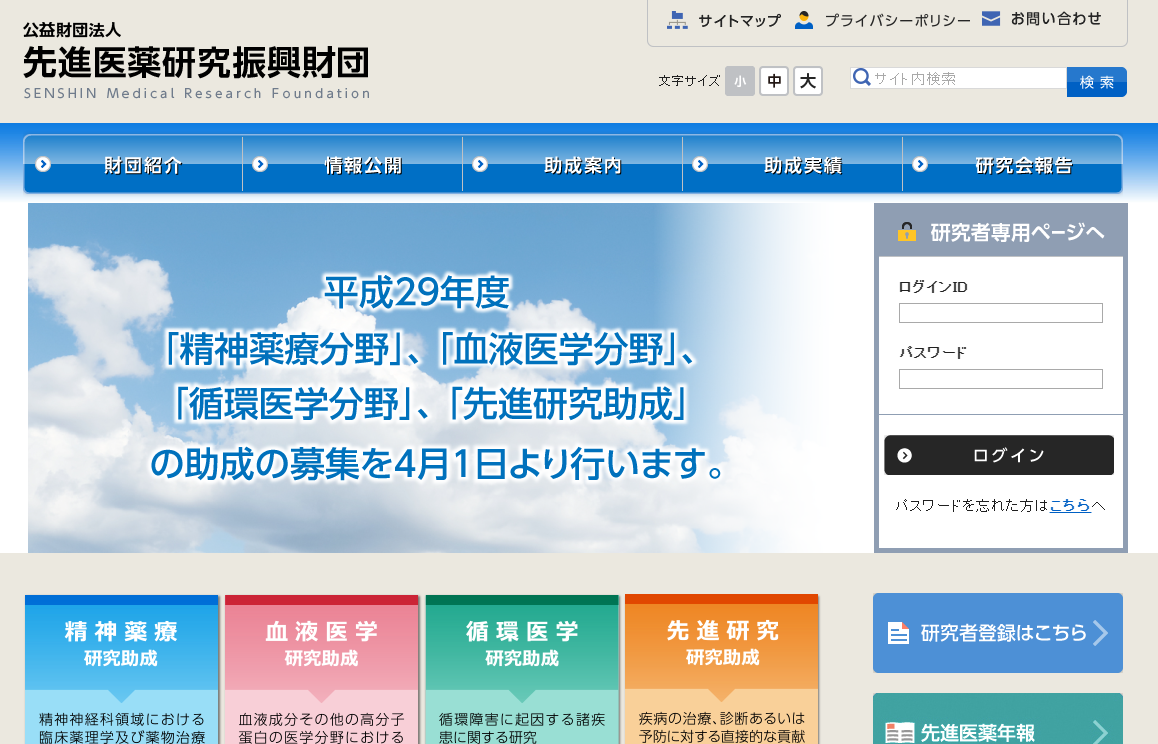1158x744 pixels.
Task: Click arrow bullet next to 研究会報告
Action: click(919, 164)
